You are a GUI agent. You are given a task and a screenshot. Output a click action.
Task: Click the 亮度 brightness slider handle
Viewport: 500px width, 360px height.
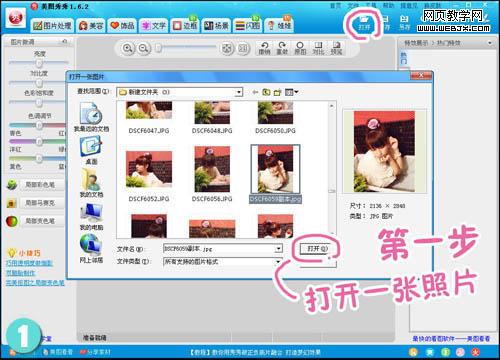point(39,63)
